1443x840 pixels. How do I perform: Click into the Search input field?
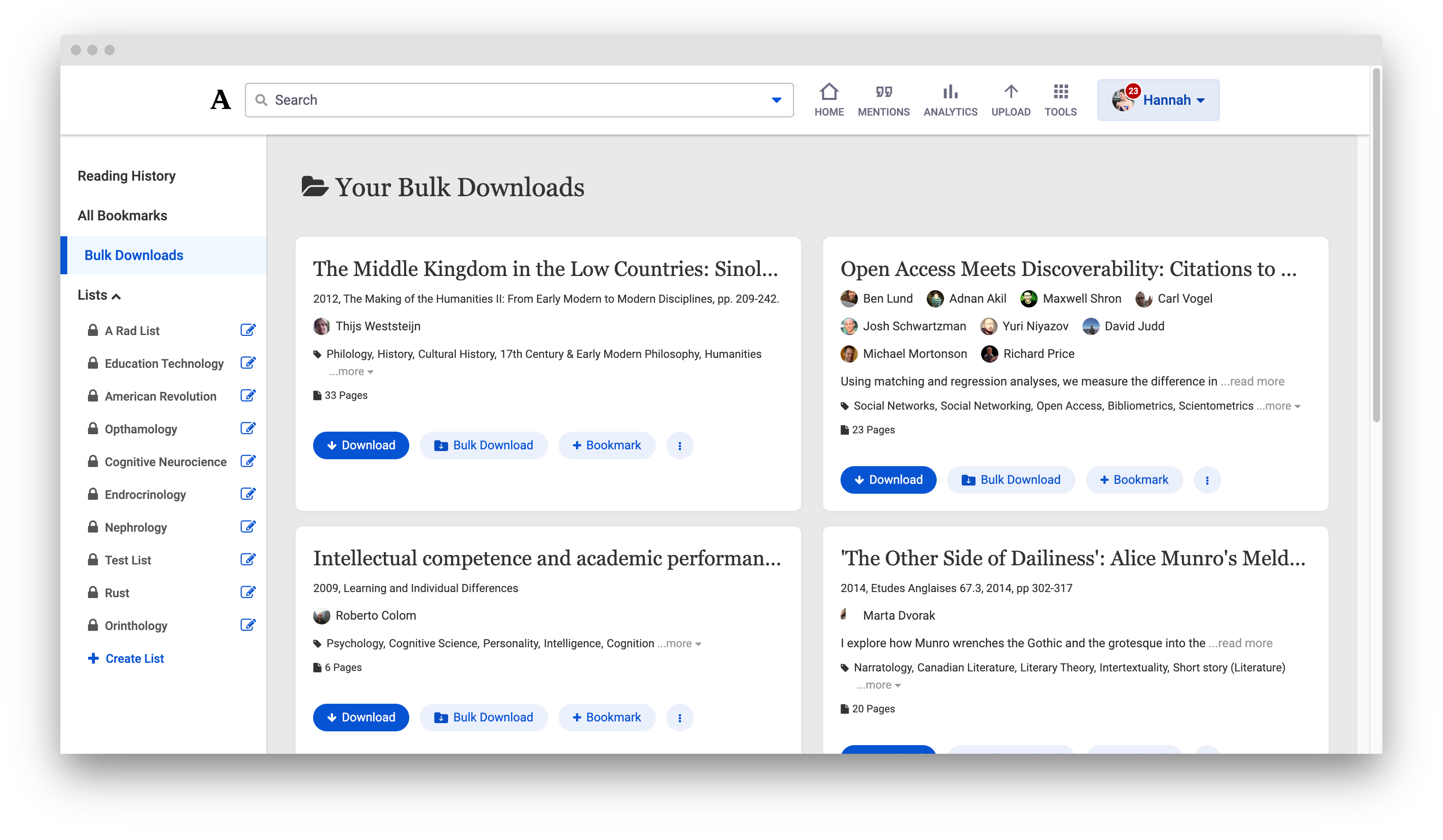click(519, 100)
